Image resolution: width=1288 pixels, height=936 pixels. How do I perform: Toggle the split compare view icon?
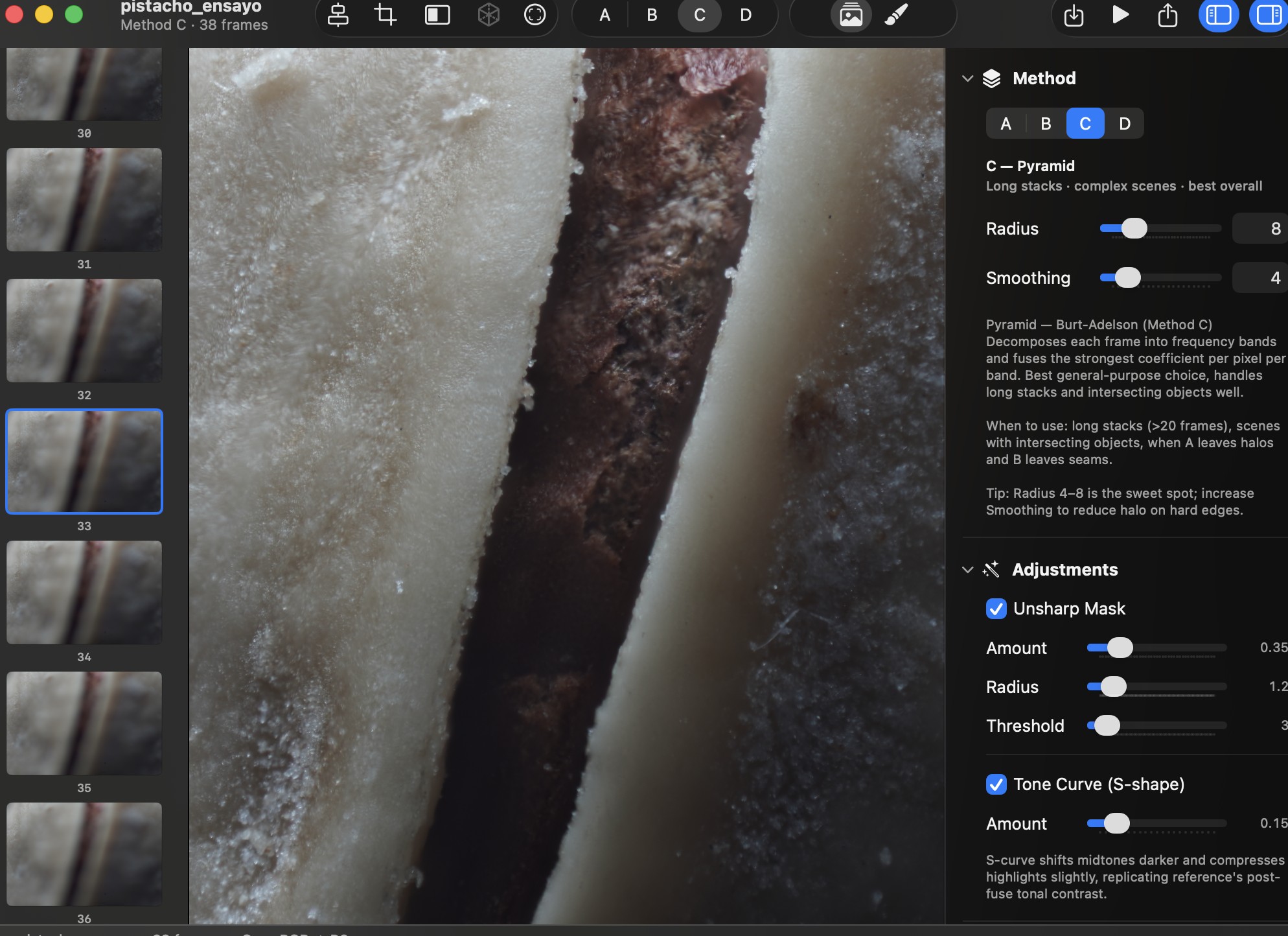click(437, 15)
